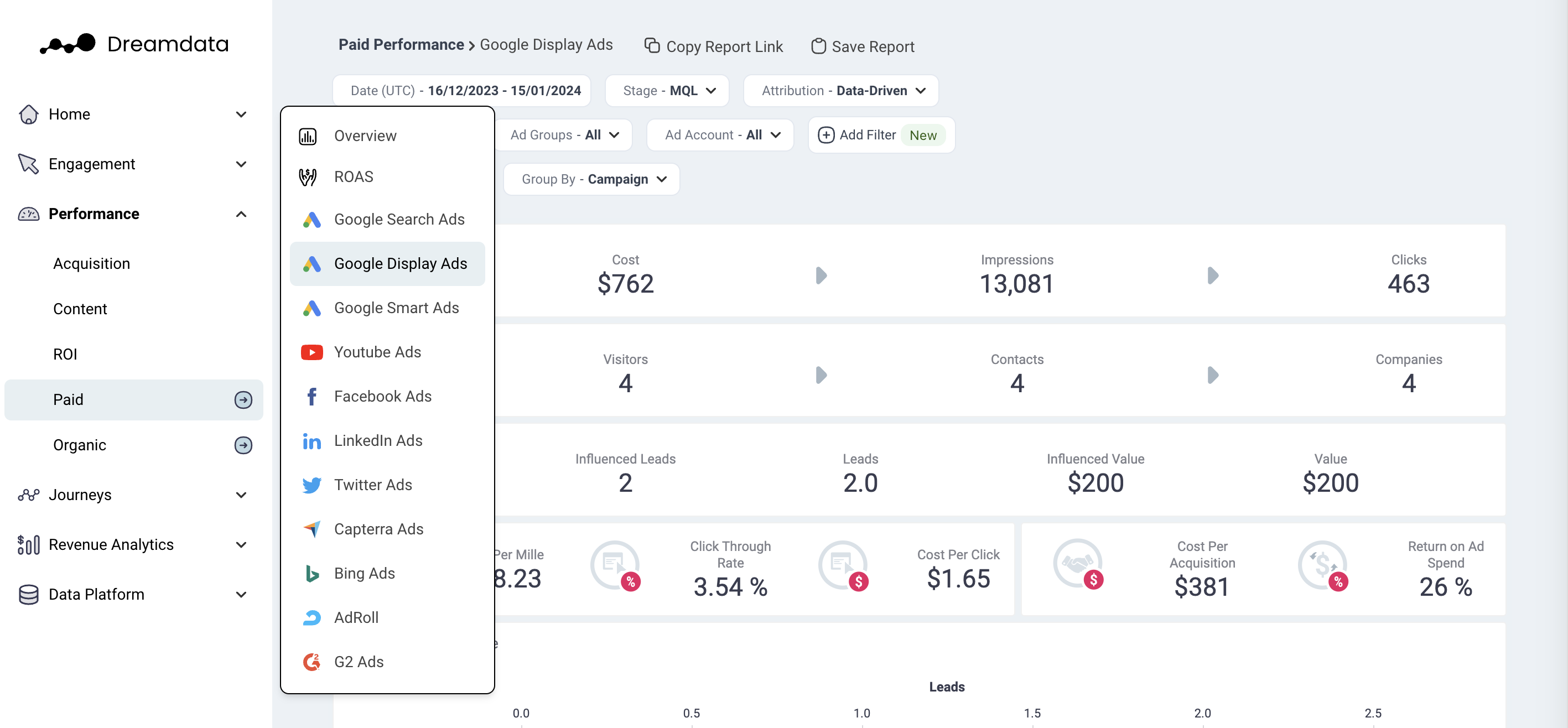1568x728 pixels.
Task: Open the Attribution Data-Driven dropdown
Action: (840, 91)
